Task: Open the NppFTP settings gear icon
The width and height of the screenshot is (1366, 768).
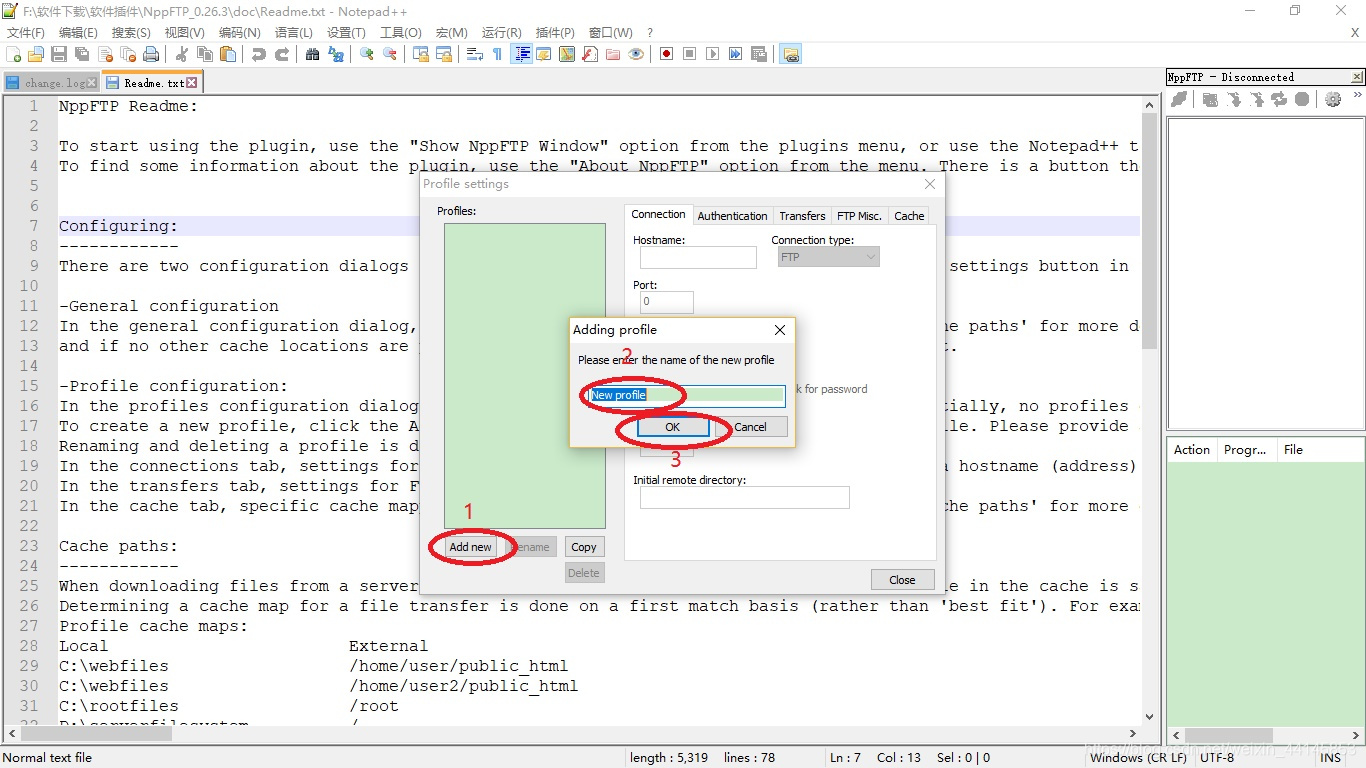Action: coord(1332,99)
